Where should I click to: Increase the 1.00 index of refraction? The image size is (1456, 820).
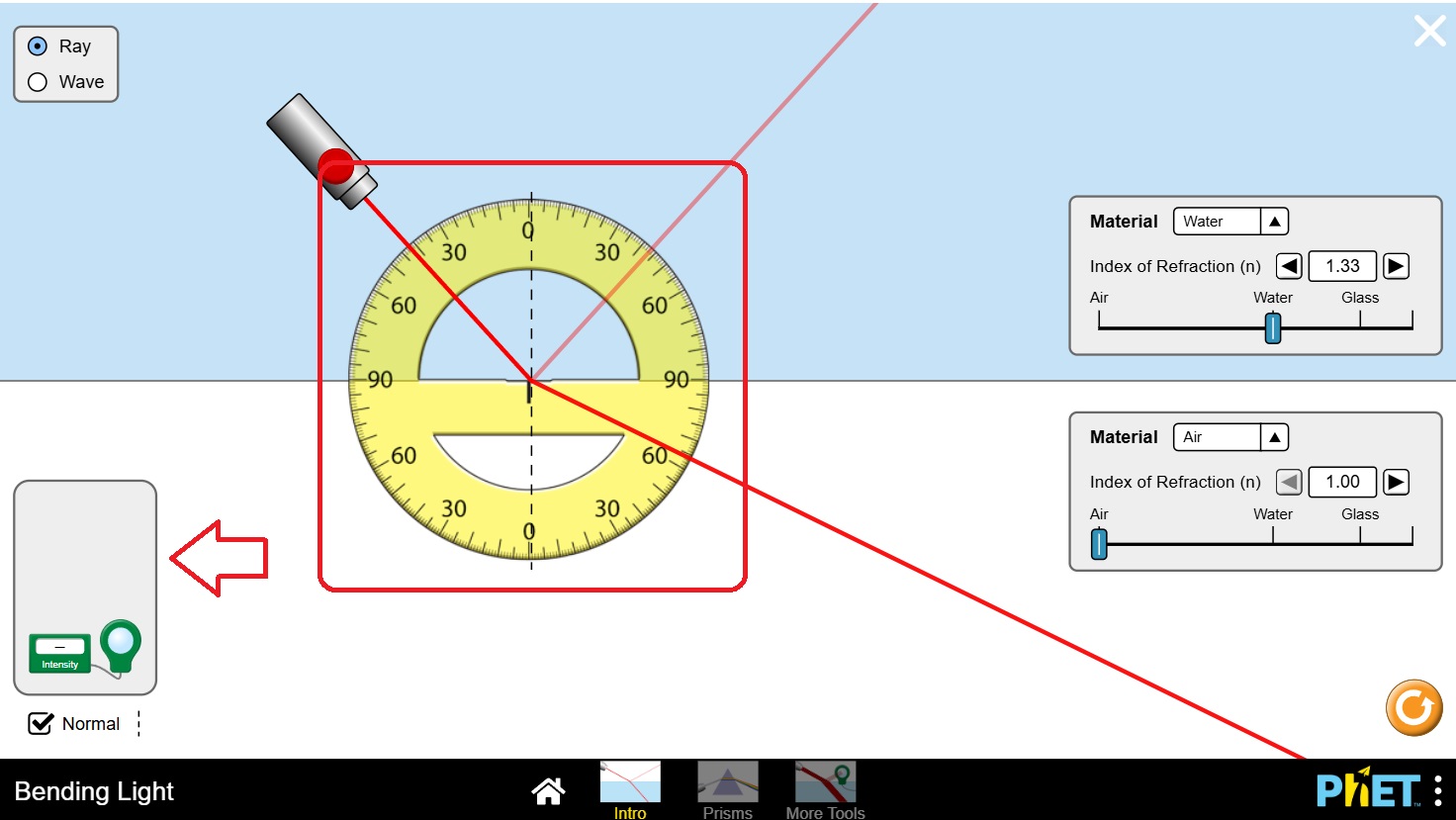tap(1396, 482)
